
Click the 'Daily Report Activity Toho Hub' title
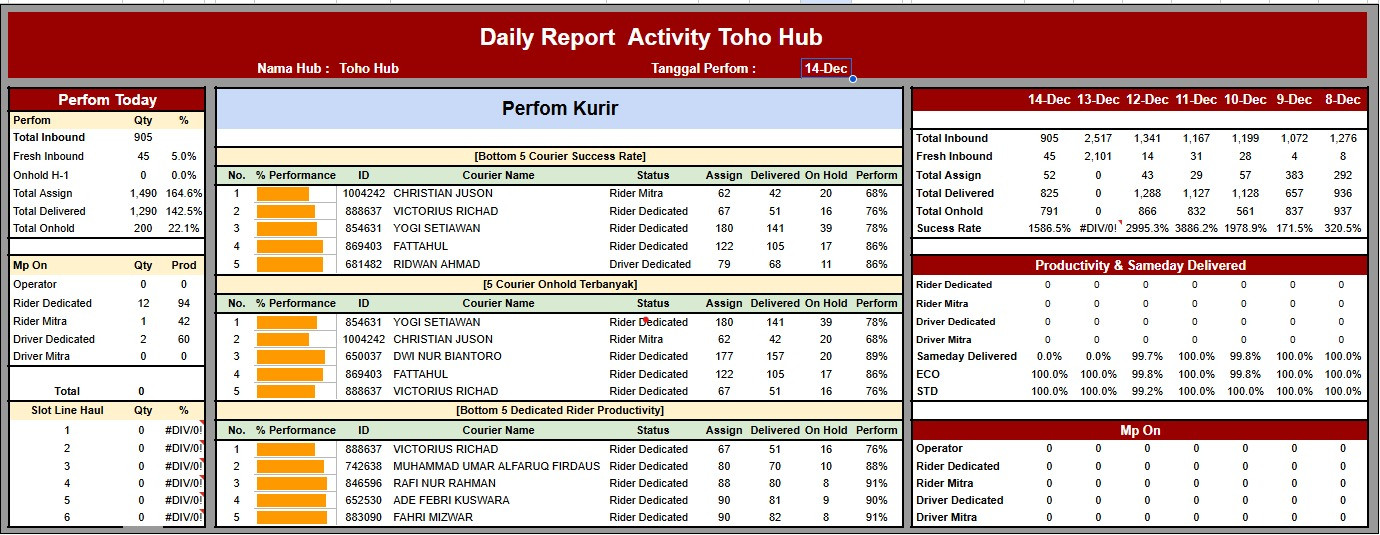651,38
